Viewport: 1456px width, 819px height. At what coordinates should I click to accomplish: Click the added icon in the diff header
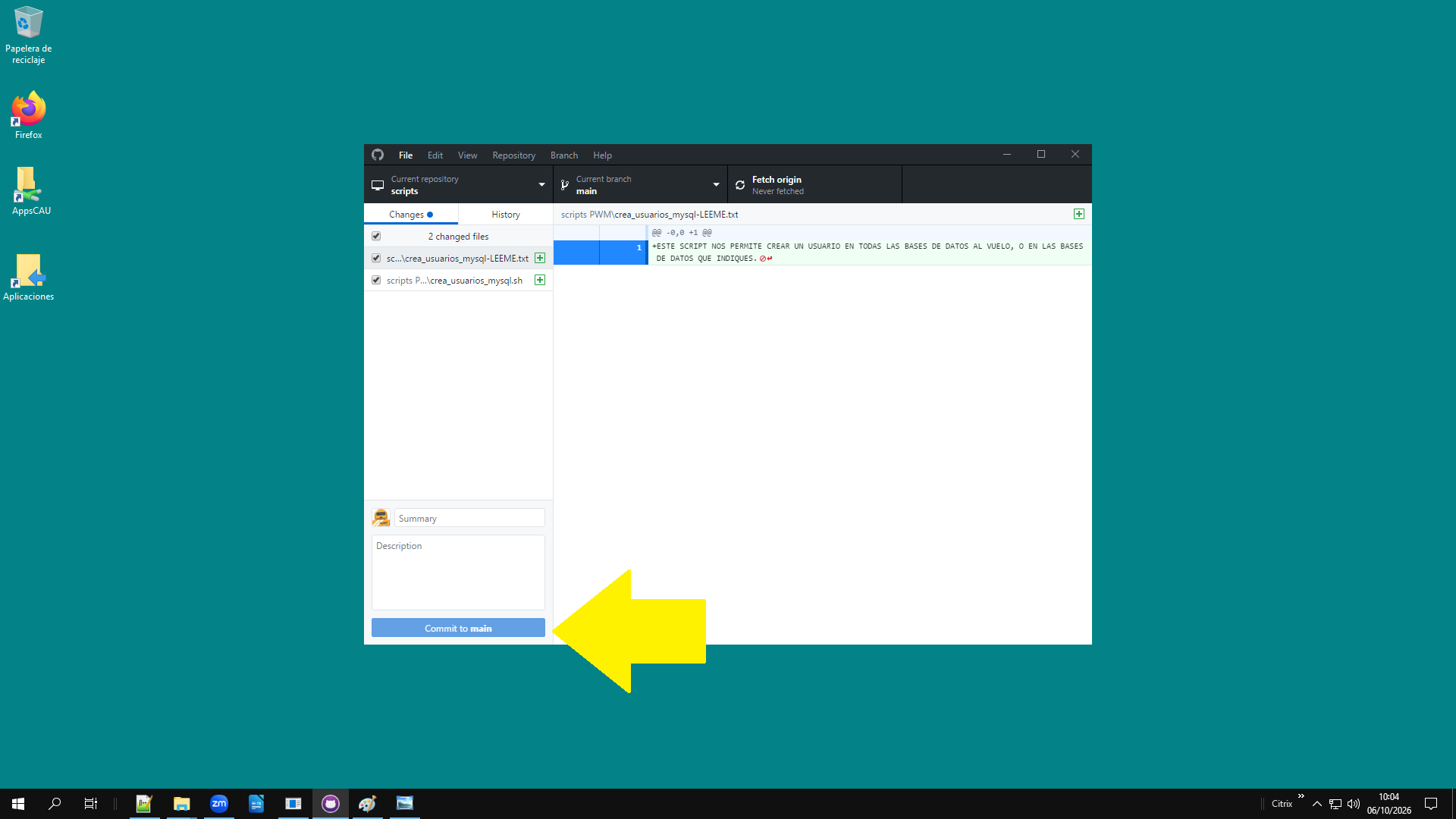1079,215
